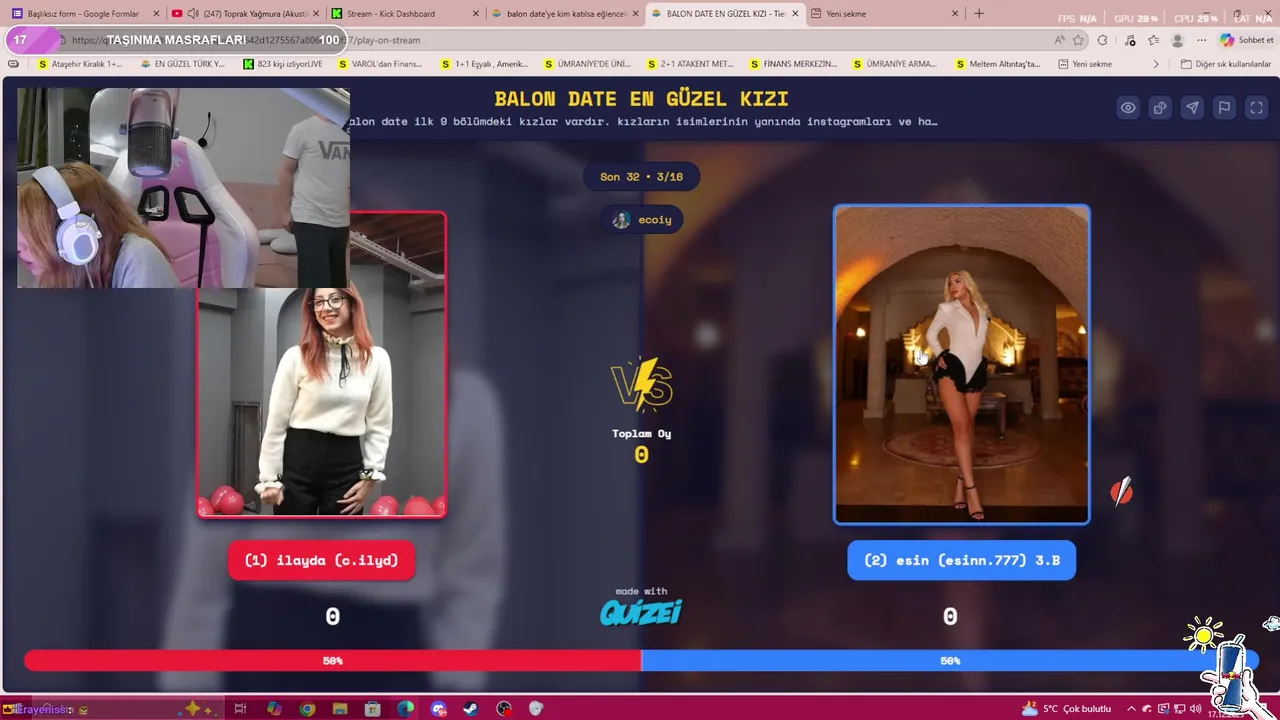
Task: Open the 'Diğer sık kullanılanlar' folder
Action: [x=1225, y=64]
